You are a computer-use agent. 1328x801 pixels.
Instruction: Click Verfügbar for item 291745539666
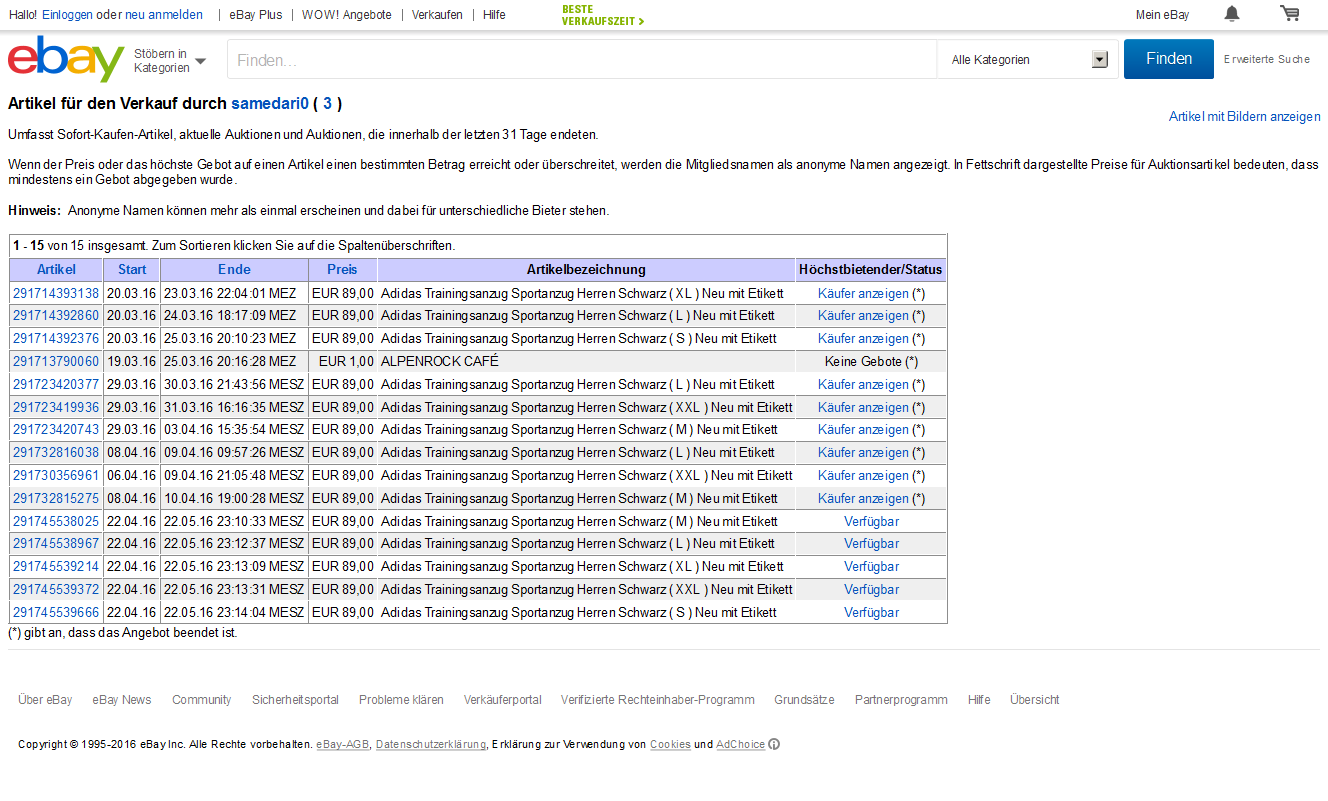tap(871, 612)
